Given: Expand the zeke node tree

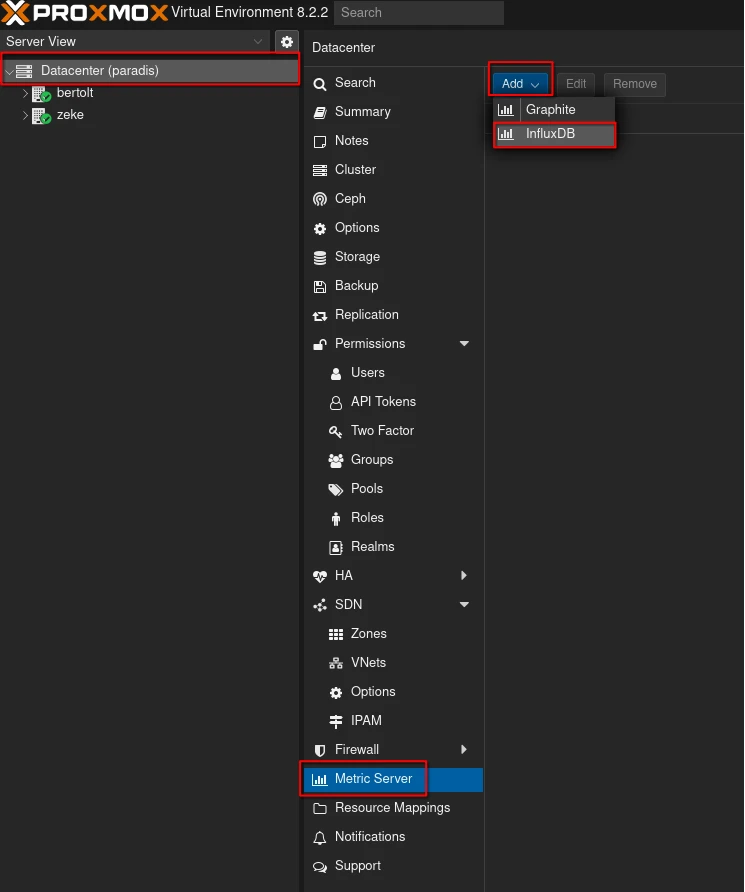Looking at the screenshot, I should [26, 115].
